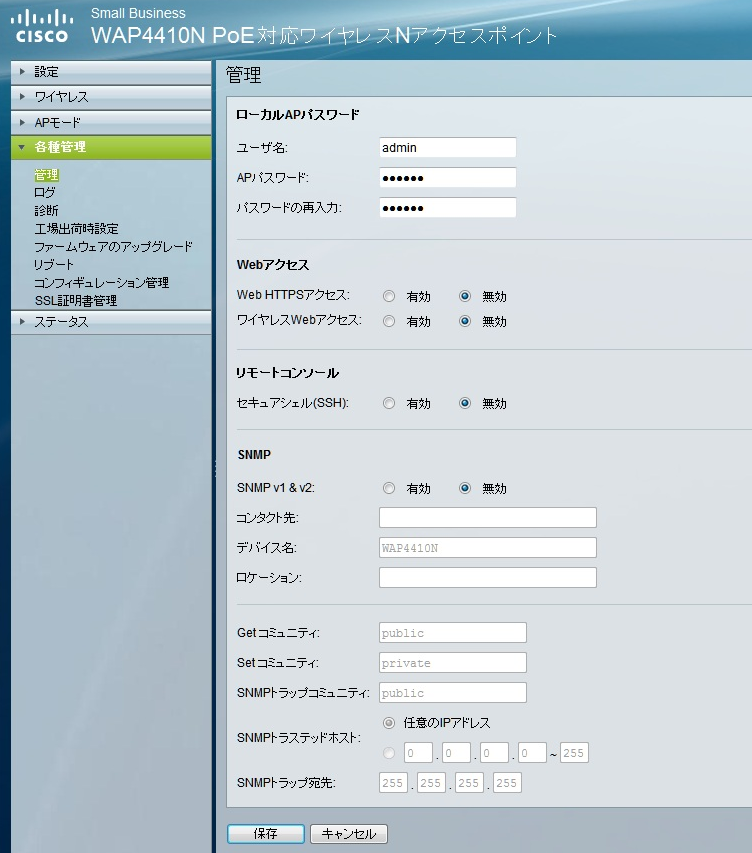Click last octet of SNMPトラップ宛先
Image resolution: width=752 pixels, height=853 pixels.
point(507,783)
